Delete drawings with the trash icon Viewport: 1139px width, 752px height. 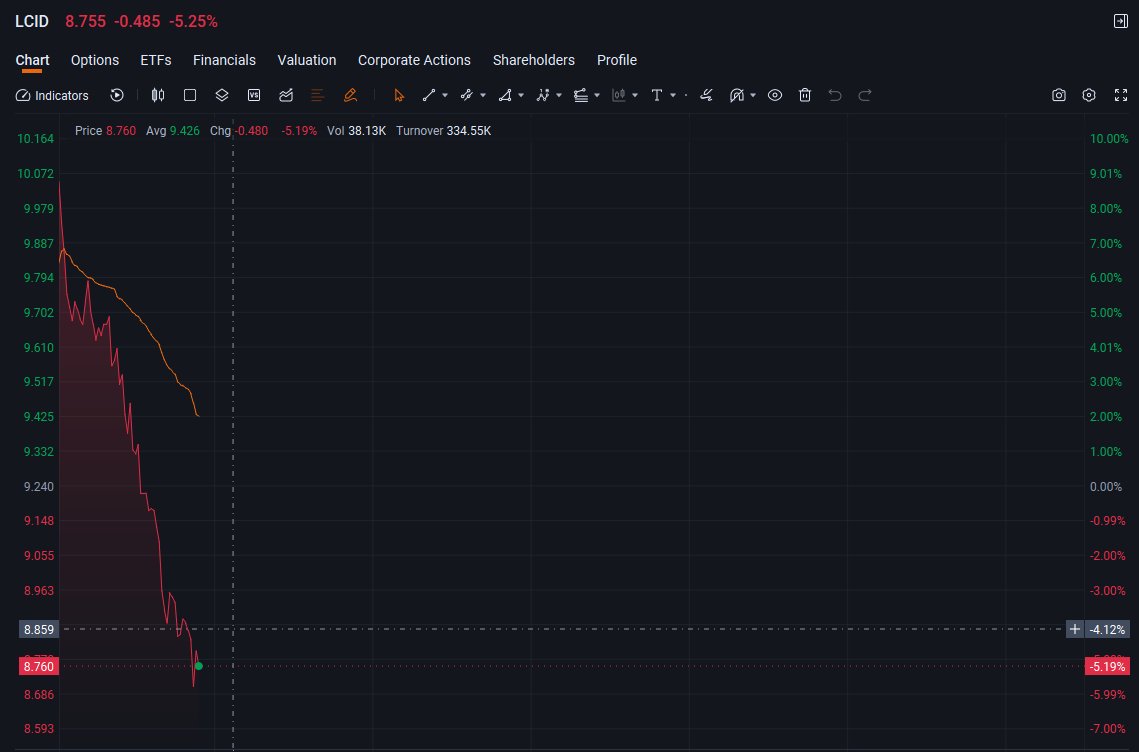[x=805, y=95]
